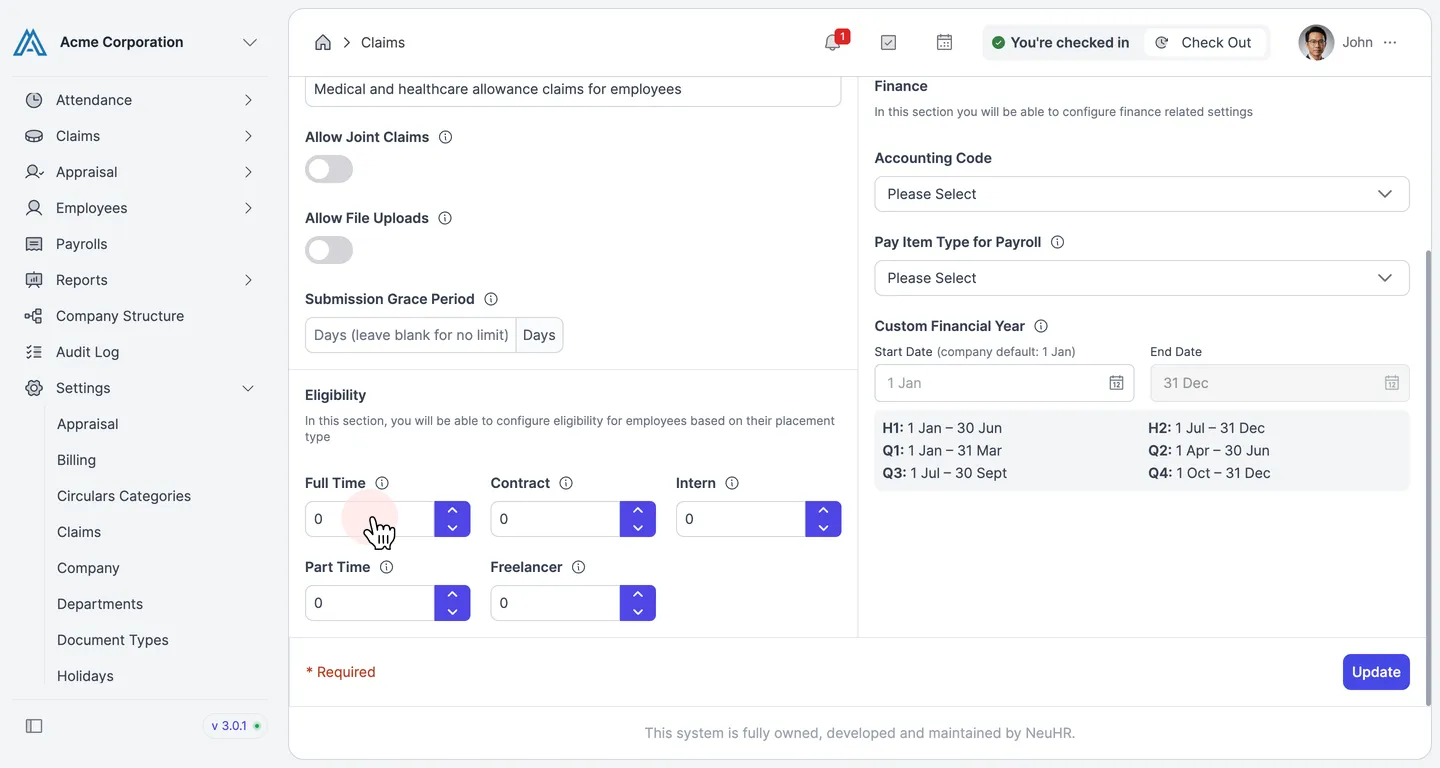Open the calendar icon in top bar

click(944, 42)
